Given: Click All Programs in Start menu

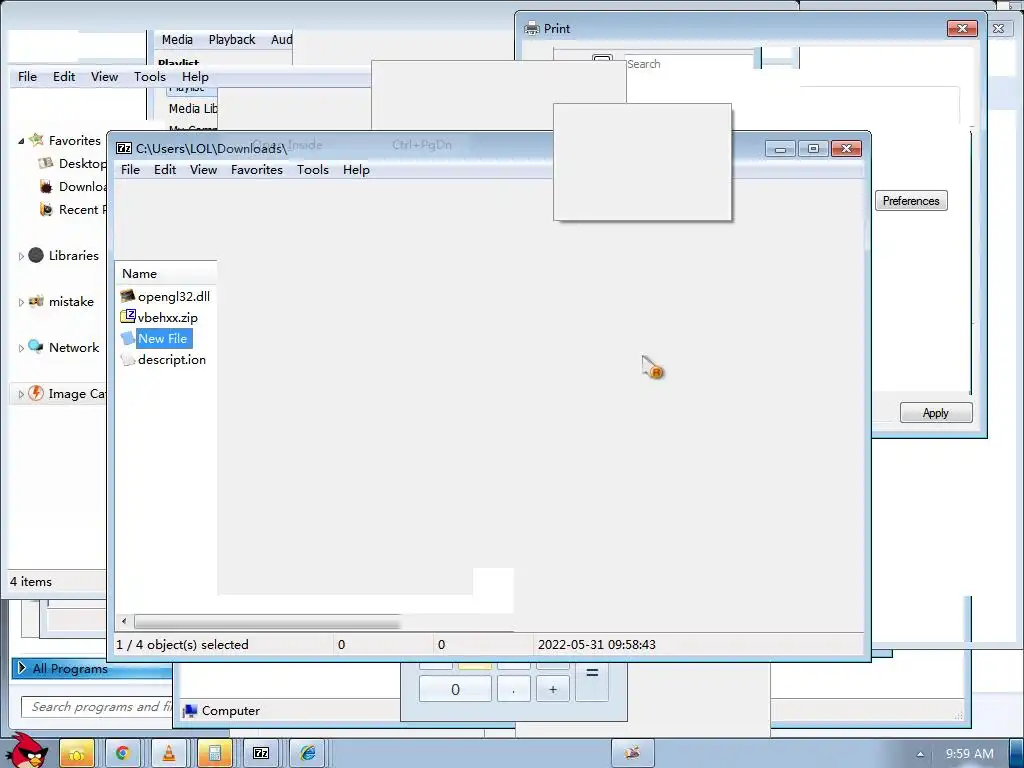Looking at the screenshot, I should (91, 668).
